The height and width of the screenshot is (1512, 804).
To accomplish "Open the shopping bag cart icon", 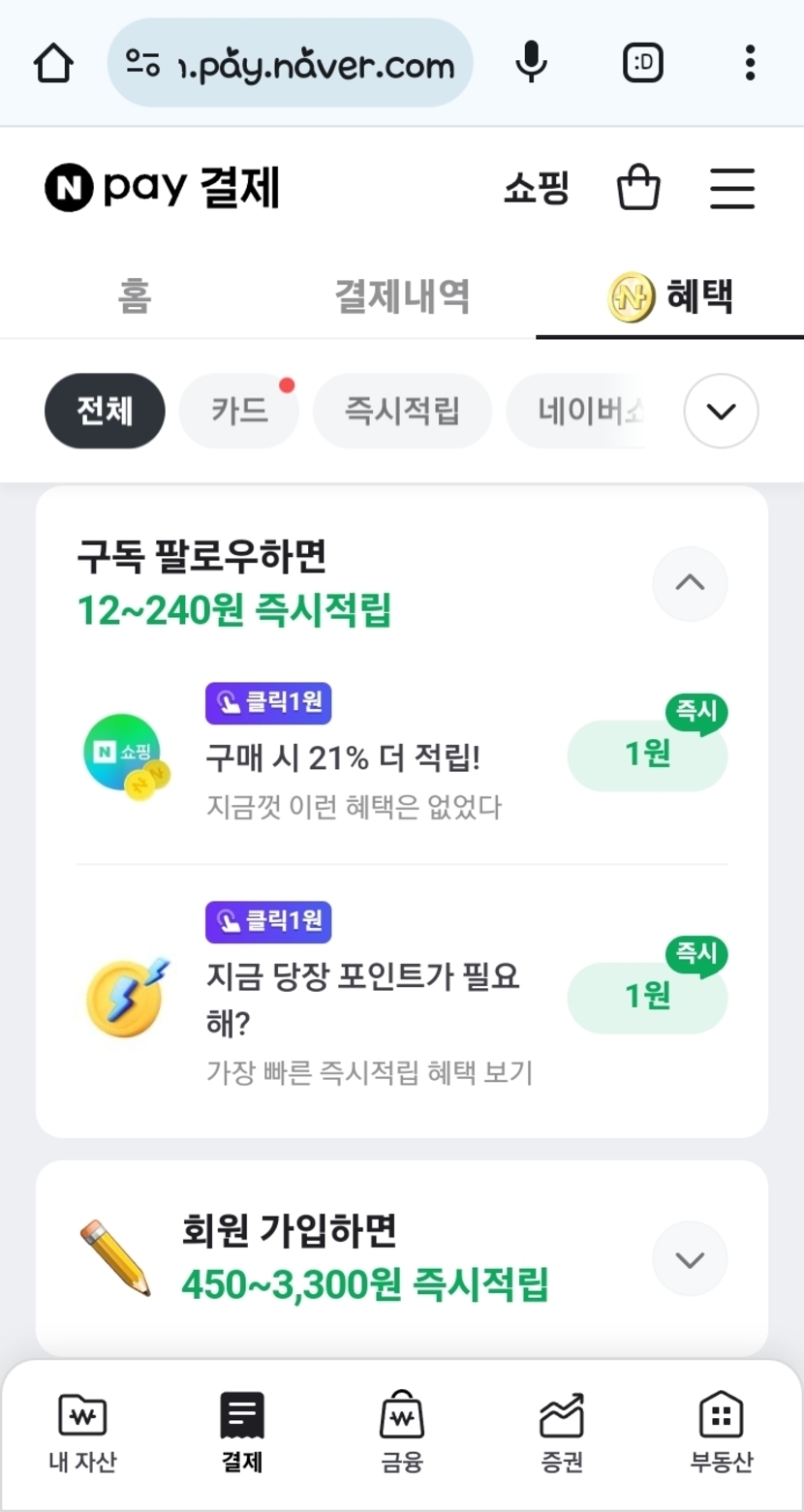I will tap(638, 188).
